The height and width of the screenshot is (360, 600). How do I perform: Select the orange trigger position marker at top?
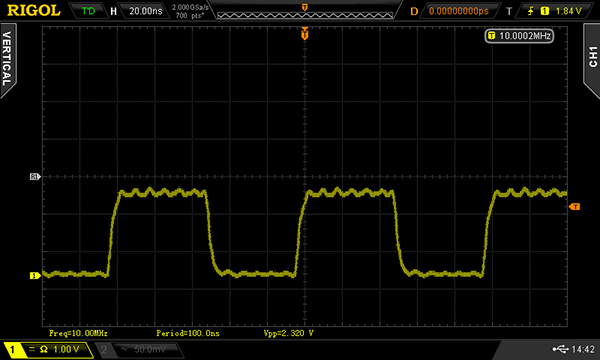(x=305, y=34)
